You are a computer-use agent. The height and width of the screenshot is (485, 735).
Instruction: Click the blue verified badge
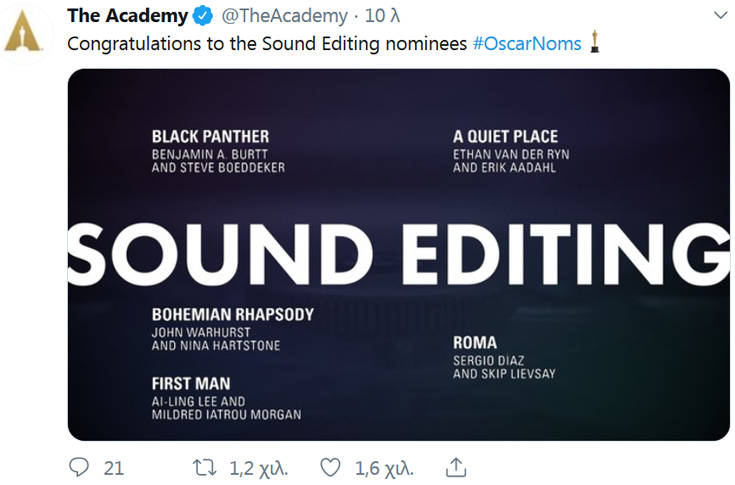click(202, 16)
